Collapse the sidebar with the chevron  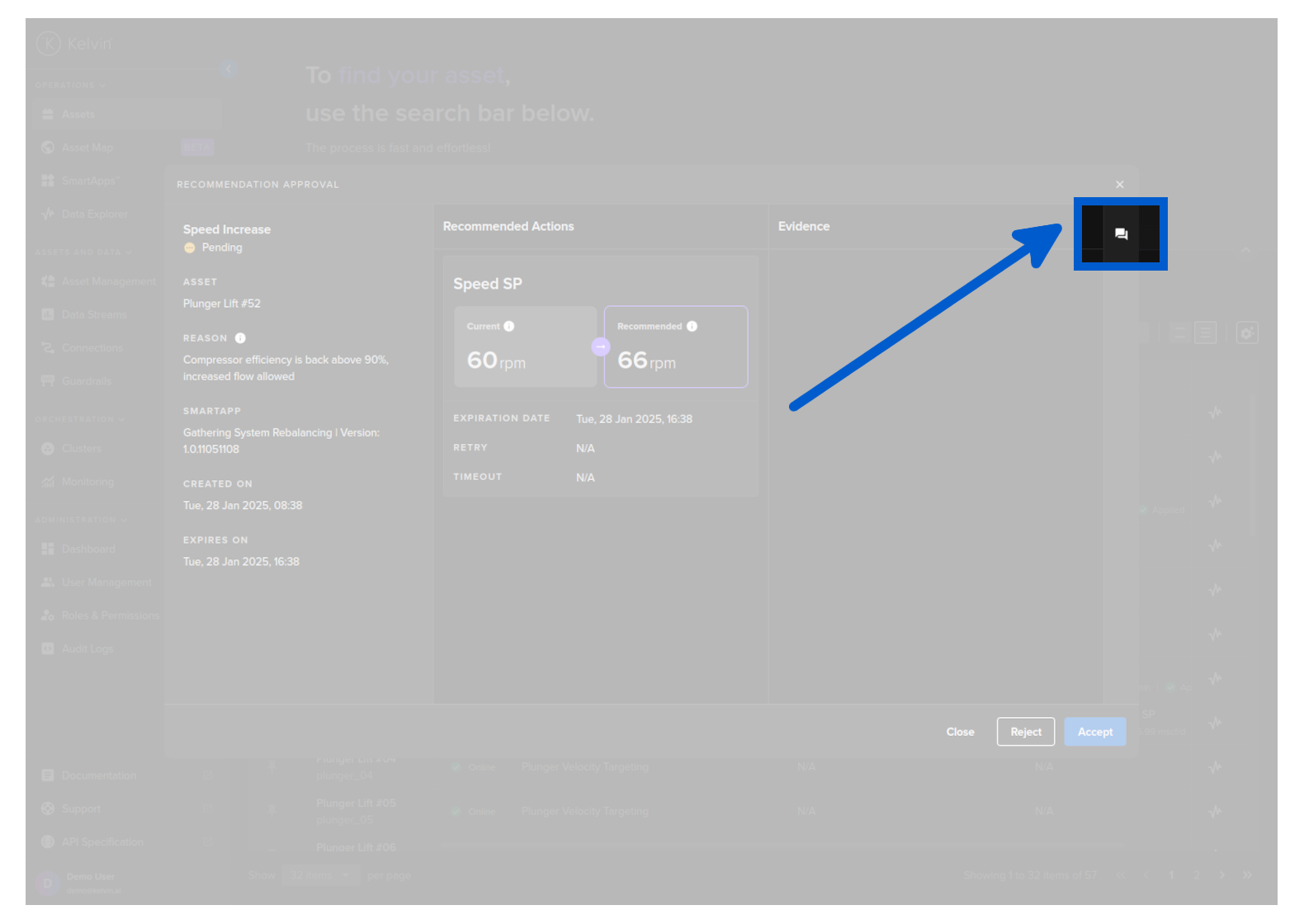point(229,69)
